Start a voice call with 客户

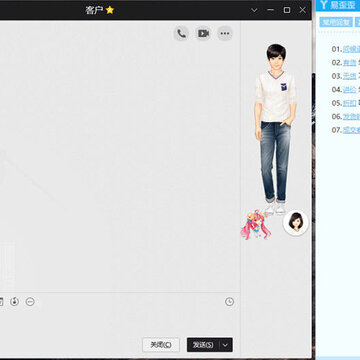[x=181, y=33]
